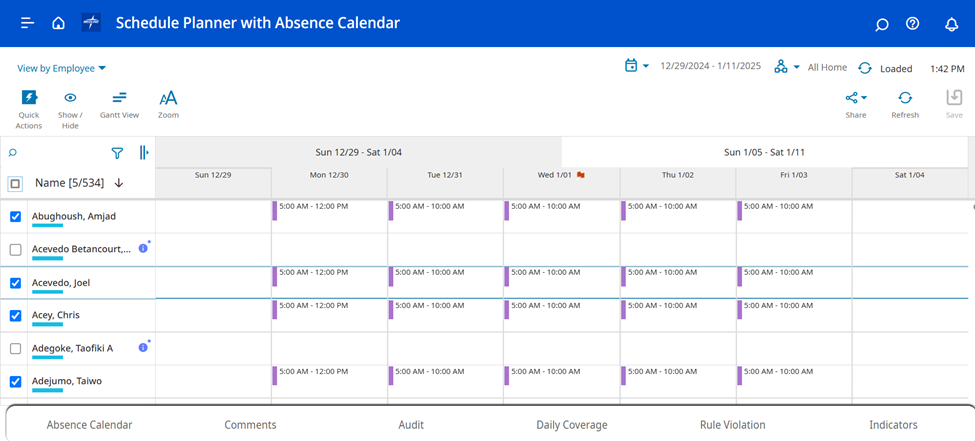Open the notifications bell
Image resolution: width=975 pixels, height=441 pixels.
click(x=951, y=24)
